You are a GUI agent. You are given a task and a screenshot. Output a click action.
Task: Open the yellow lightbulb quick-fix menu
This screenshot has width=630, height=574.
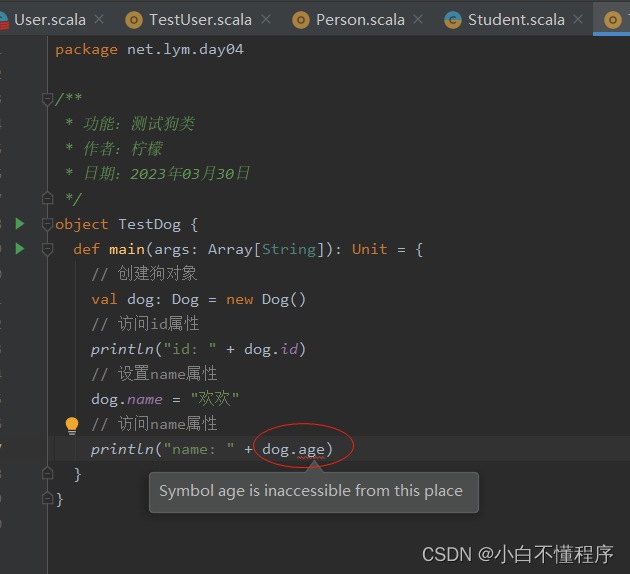[x=72, y=426]
